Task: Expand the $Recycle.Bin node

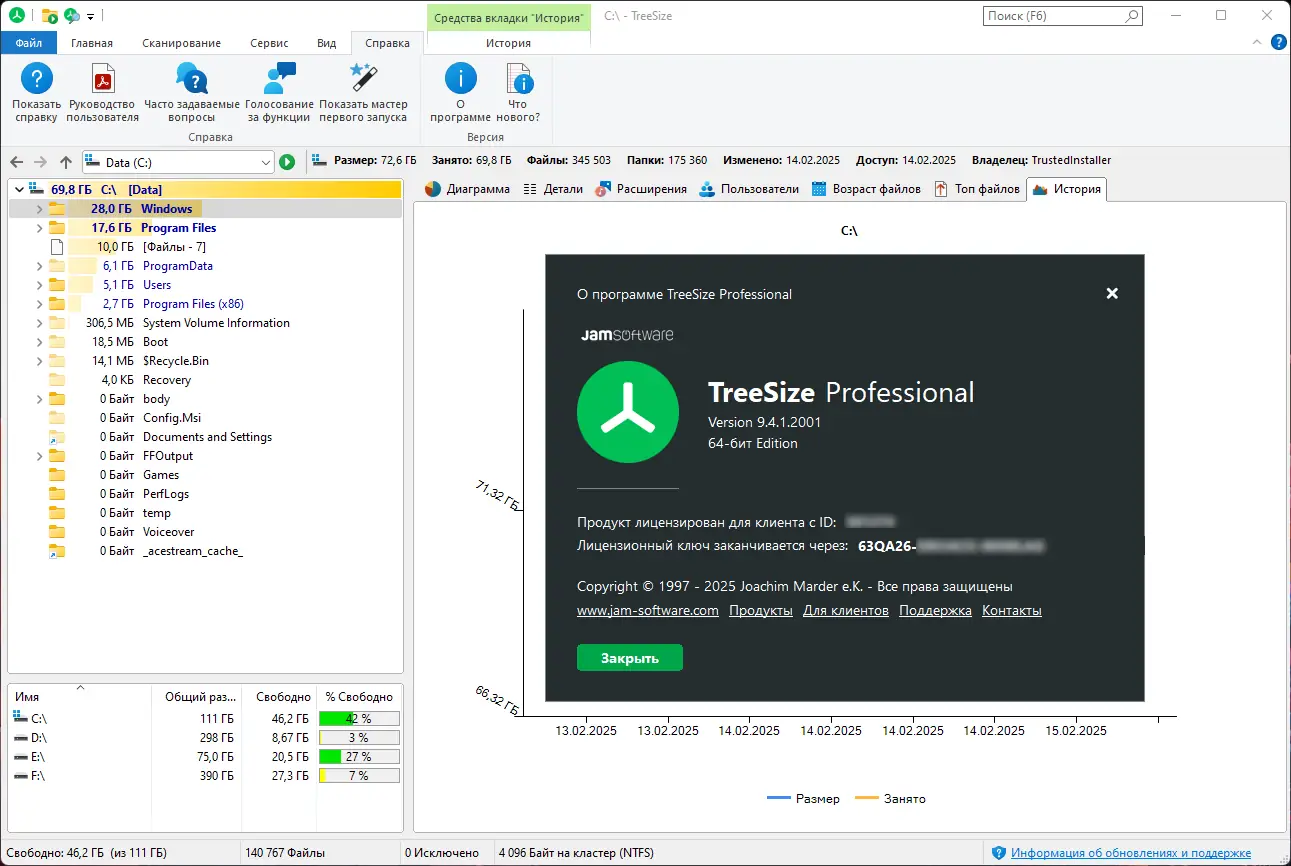Action: 39,361
